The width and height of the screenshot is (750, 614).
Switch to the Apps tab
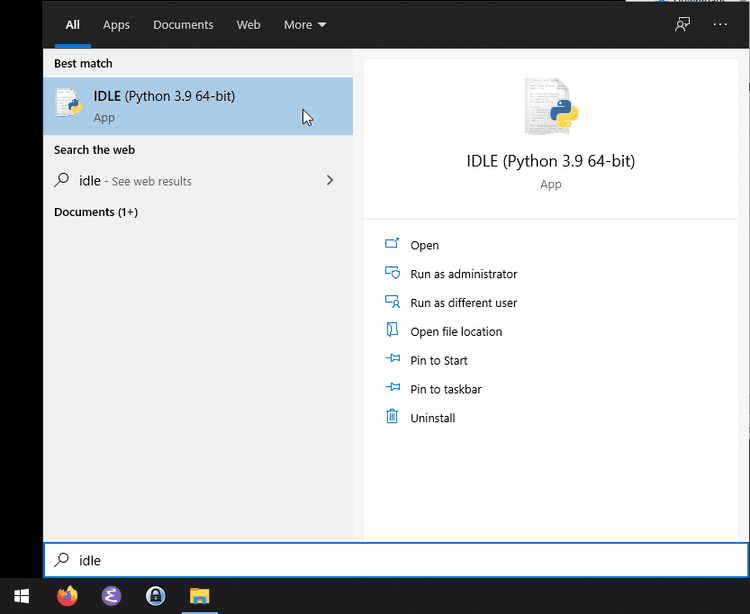(x=116, y=25)
